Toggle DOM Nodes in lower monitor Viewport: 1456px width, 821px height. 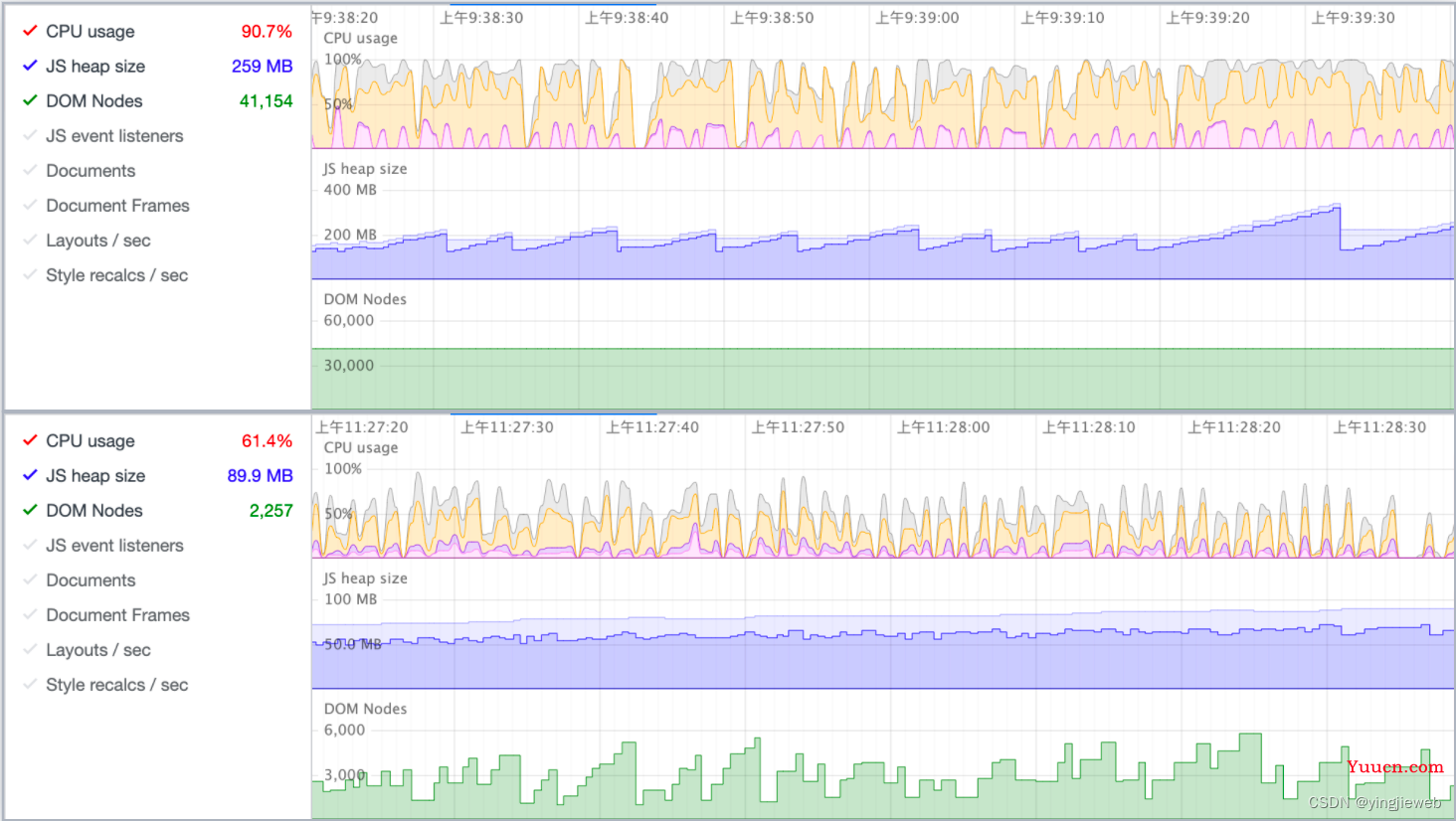tap(30, 510)
